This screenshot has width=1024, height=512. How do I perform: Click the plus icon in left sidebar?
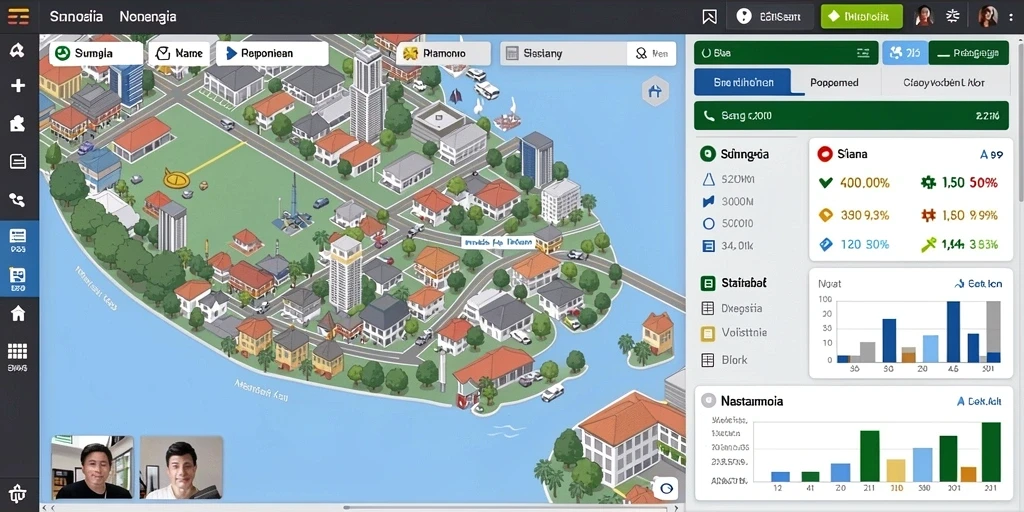(x=18, y=86)
